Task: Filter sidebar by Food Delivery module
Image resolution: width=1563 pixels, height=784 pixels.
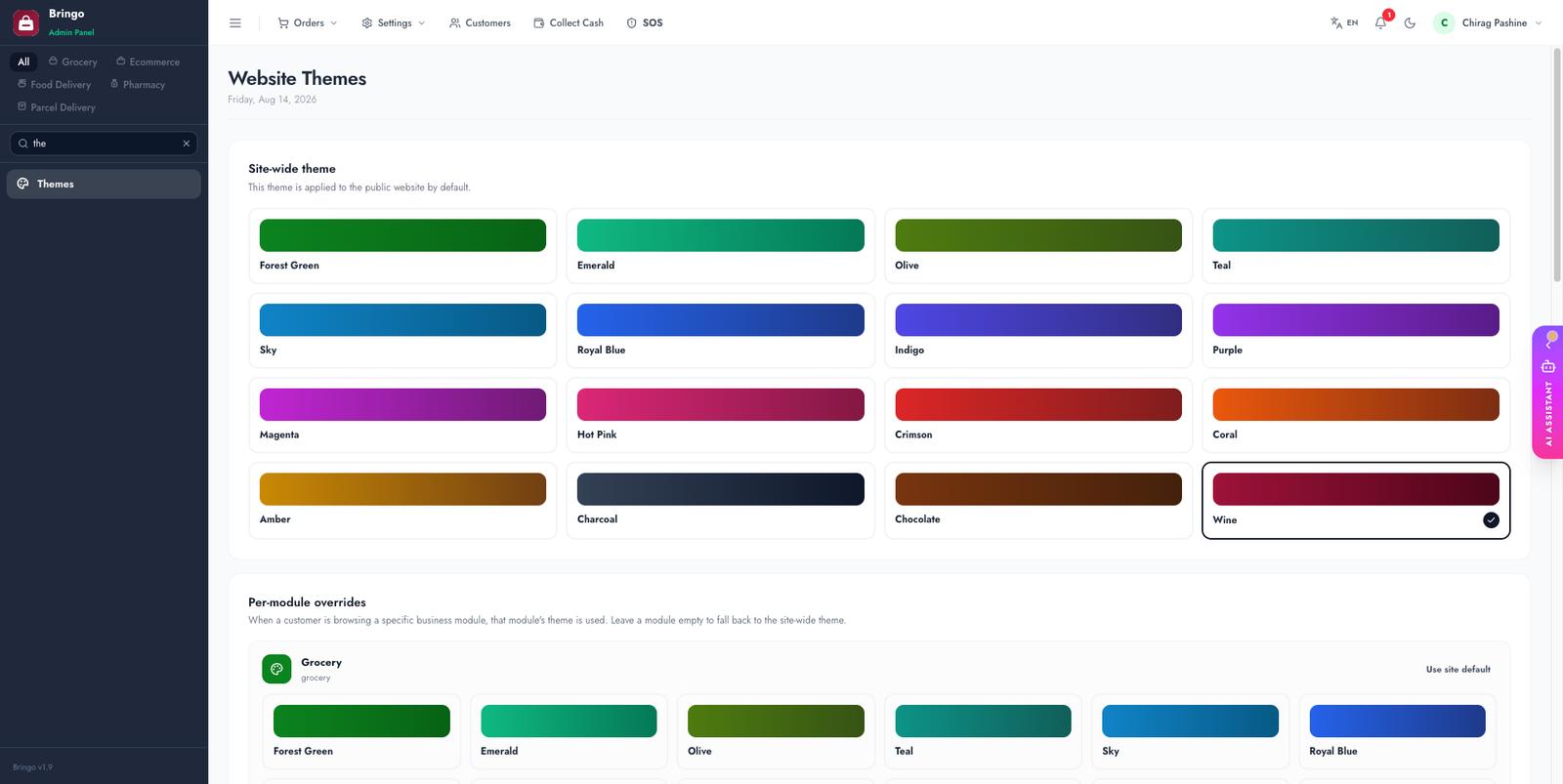Action: (55, 85)
